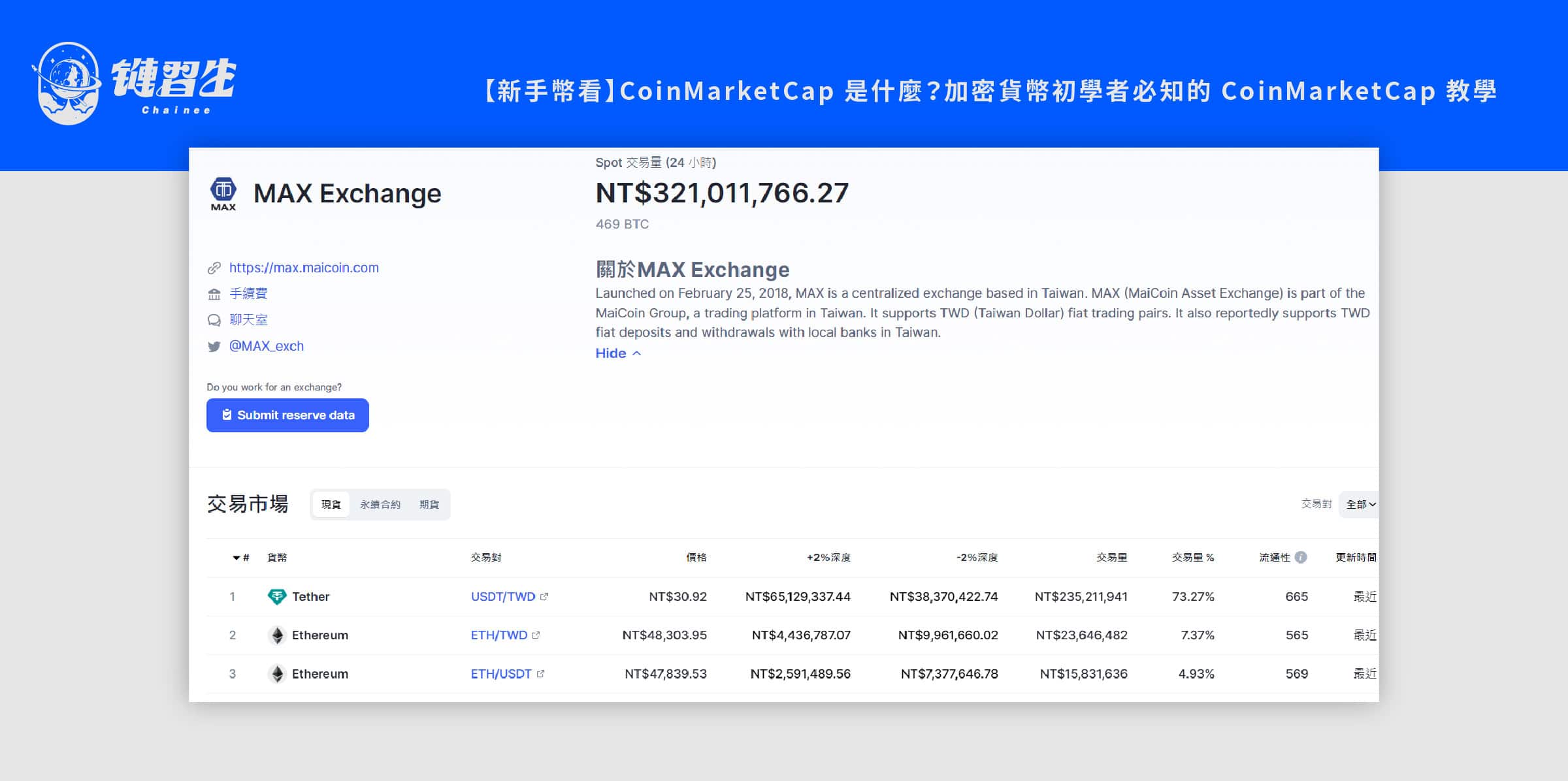Open the @MAX_exch Twitter link
The width and height of the screenshot is (1568, 781).
pos(267,346)
